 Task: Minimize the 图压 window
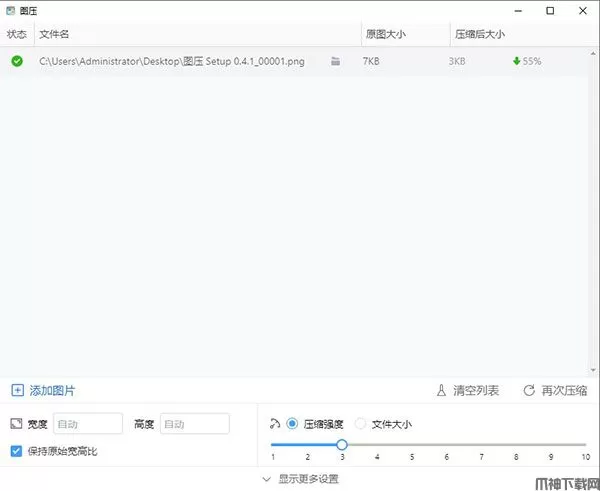[x=518, y=11]
